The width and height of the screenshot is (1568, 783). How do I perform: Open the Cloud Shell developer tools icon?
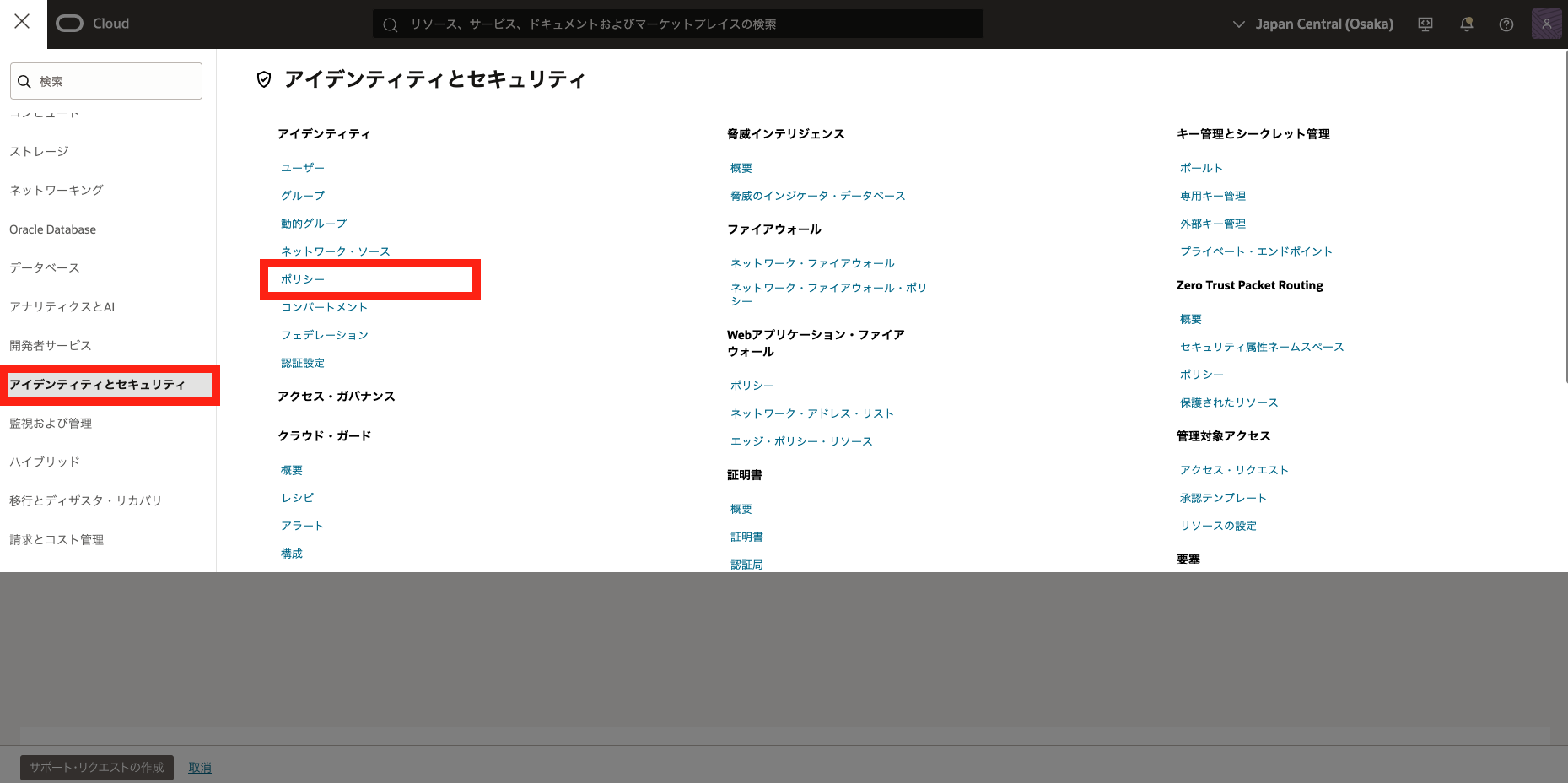[x=1425, y=24]
